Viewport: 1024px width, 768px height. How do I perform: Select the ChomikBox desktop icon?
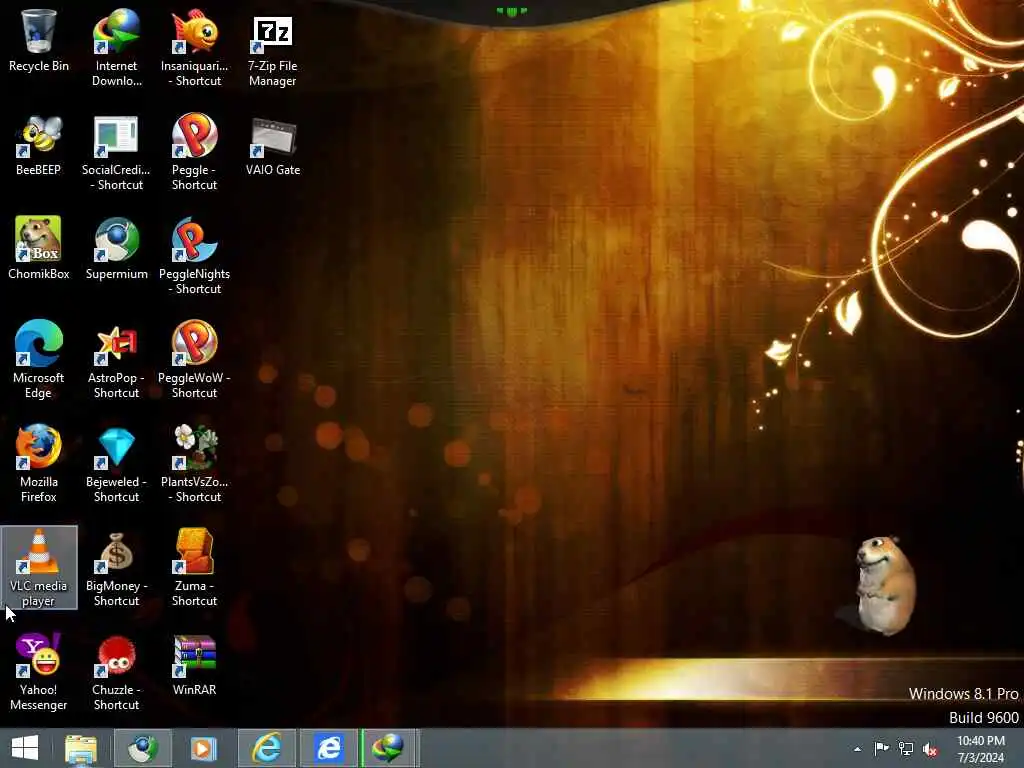39,248
